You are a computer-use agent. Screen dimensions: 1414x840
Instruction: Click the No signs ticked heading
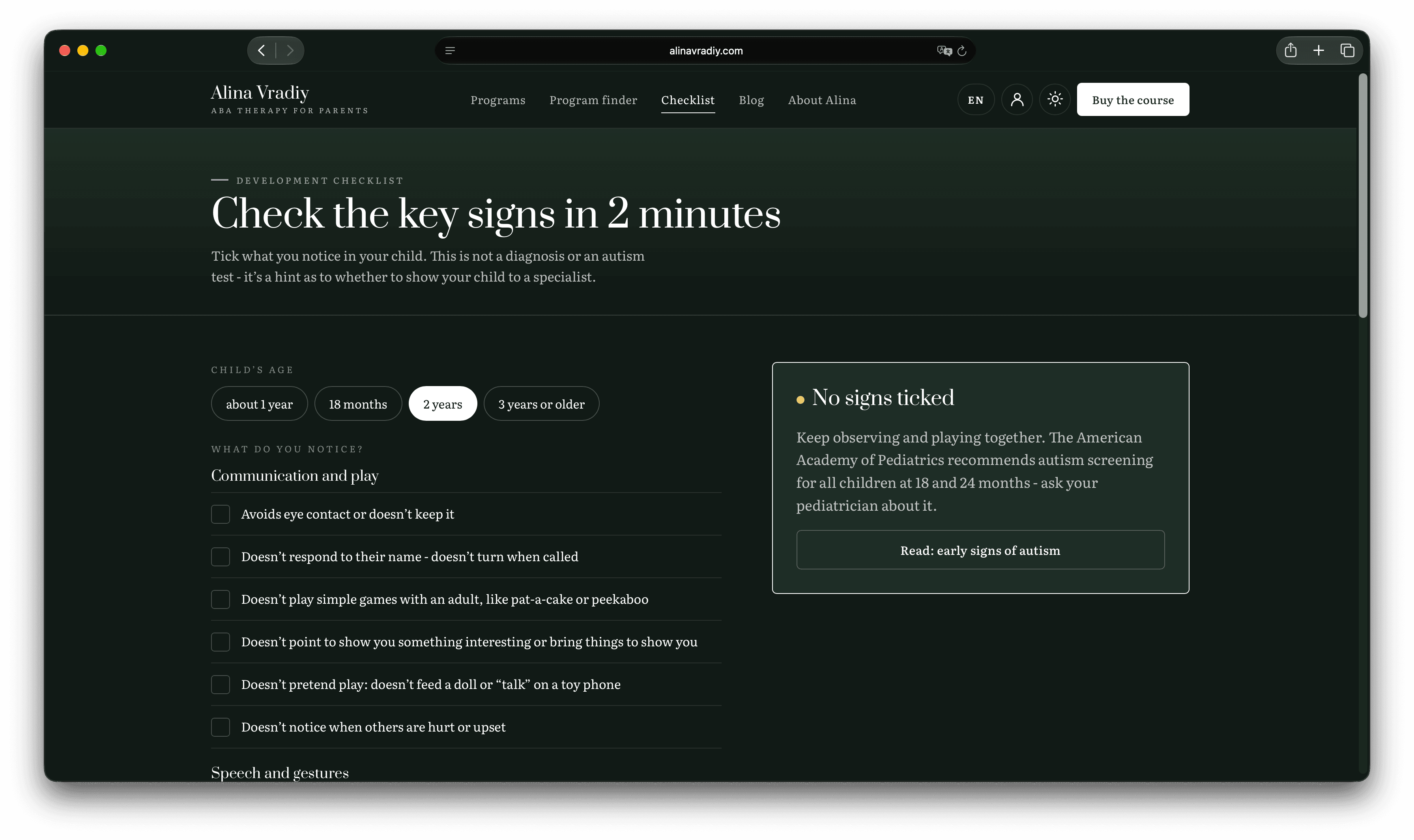click(x=883, y=398)
